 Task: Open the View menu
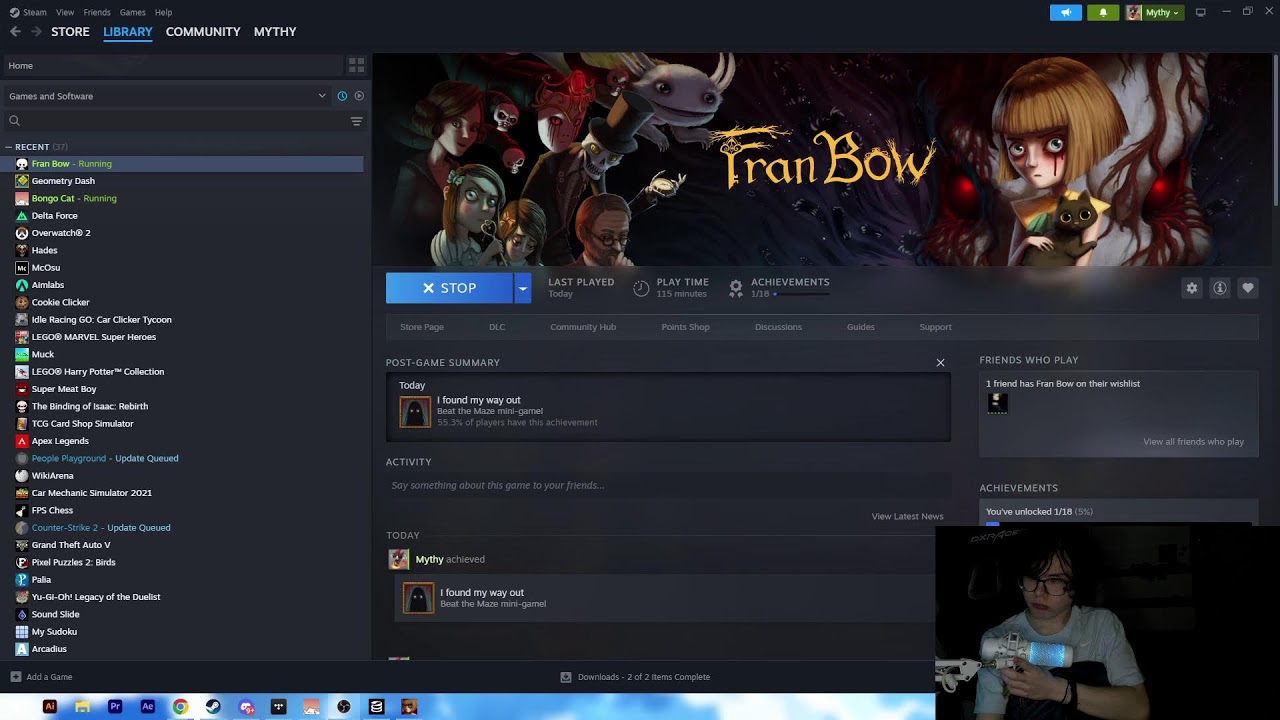pyautogui.click(x=65, y=12)
